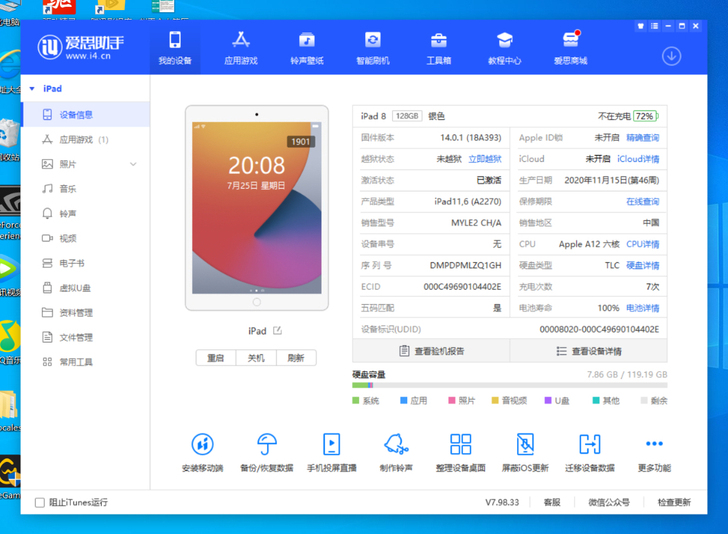Click the purple U盘 legend swatch
728x534 pixels.
tap(548, 400)
